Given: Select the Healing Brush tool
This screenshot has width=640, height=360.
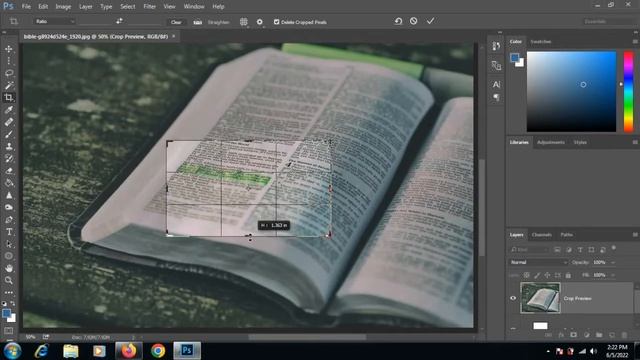Looking at the screenshot, I should pyautogui.click(x=9, y=122).
